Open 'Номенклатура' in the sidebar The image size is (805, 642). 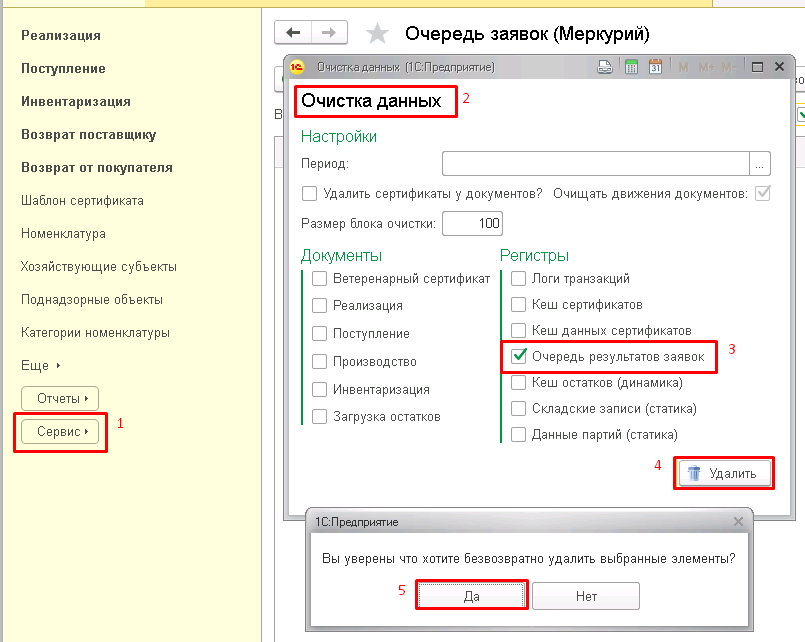(63, 234)
